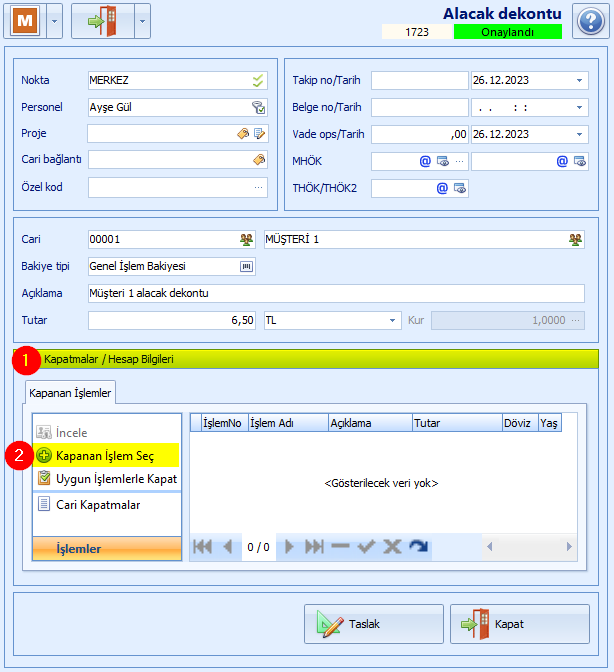
Task: Open the Takip tarih date dropdown
Action: [580, 80]
